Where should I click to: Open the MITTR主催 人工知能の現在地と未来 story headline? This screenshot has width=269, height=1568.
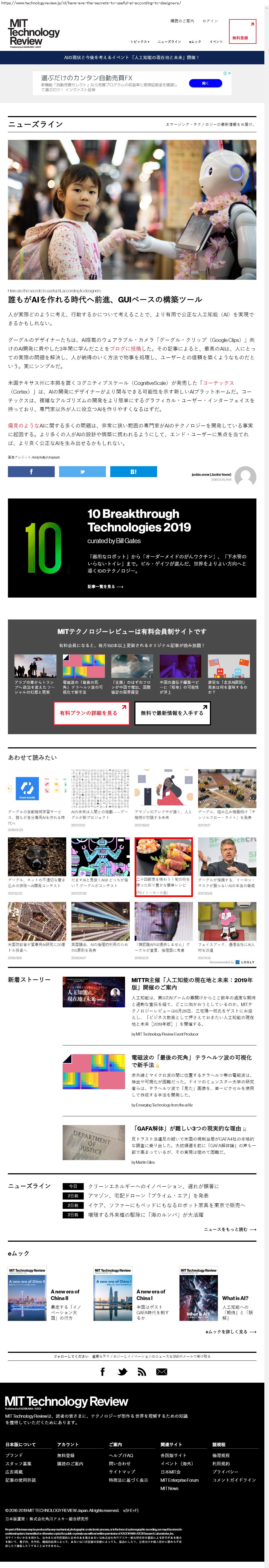click(192, 984)
